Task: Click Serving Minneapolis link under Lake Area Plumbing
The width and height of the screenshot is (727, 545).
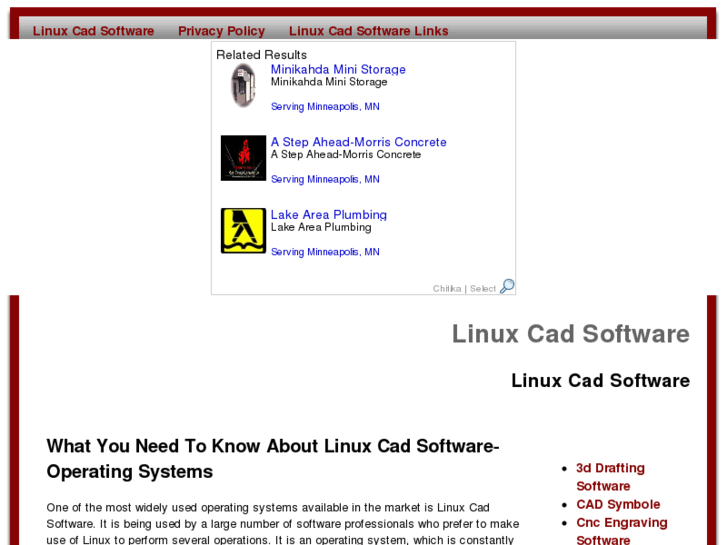Action: [325, 252]
